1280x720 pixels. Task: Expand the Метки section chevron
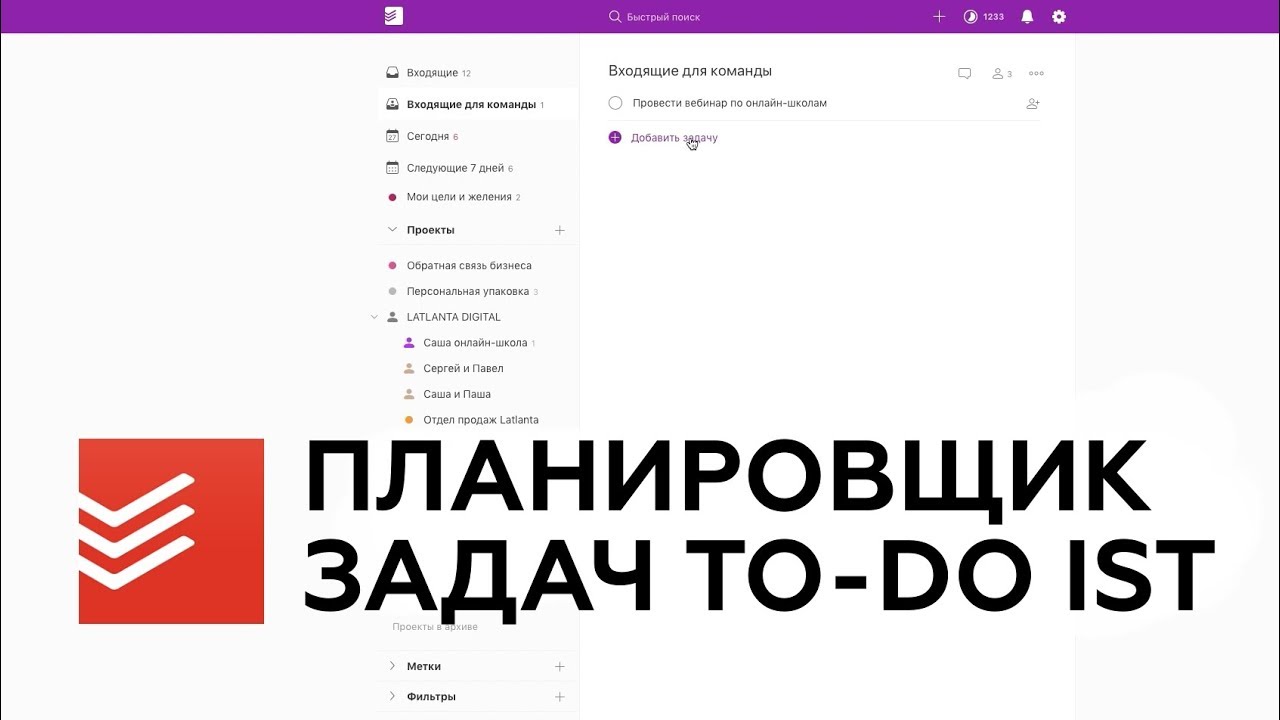[392, 666]
